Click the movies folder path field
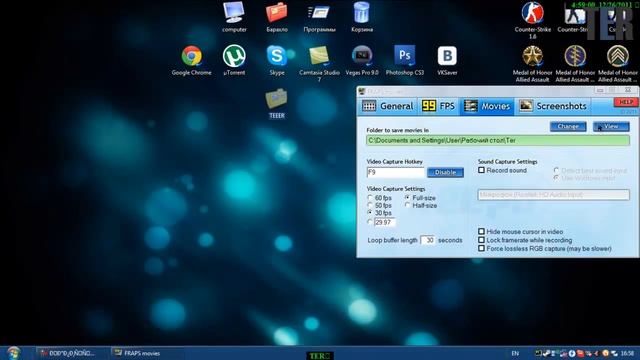The height and width of the screenshot is (360, 640). click(x=498, y=140)
